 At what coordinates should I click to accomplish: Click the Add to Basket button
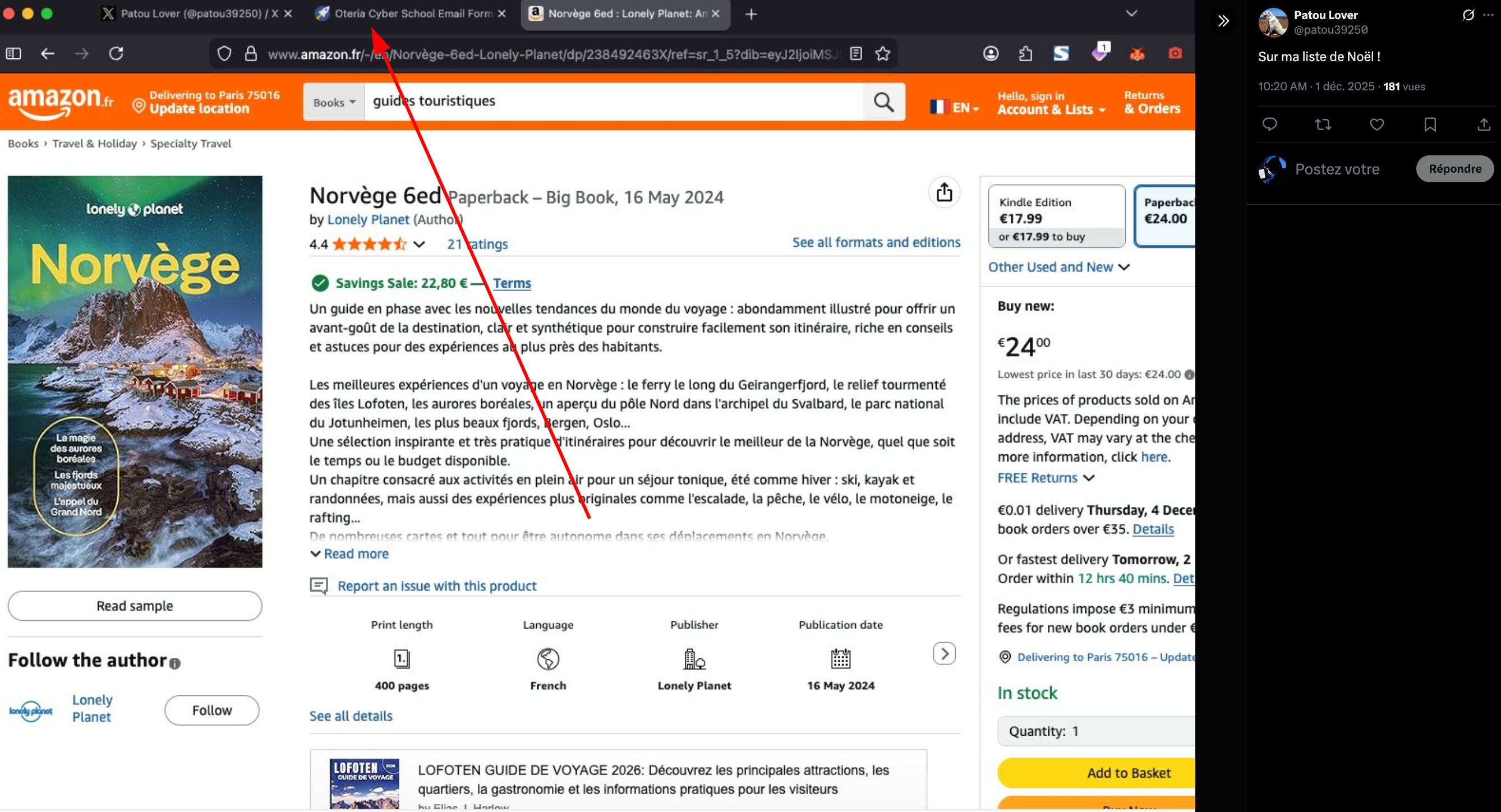tap(1127, 772)
